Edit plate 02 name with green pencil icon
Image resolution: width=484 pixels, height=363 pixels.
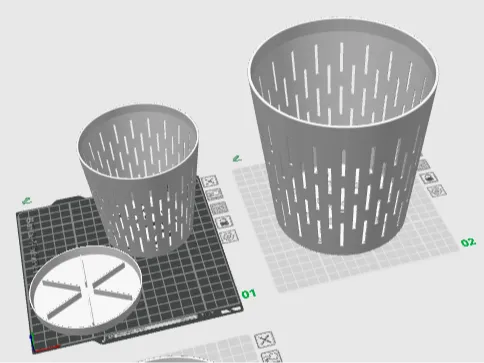237,158
